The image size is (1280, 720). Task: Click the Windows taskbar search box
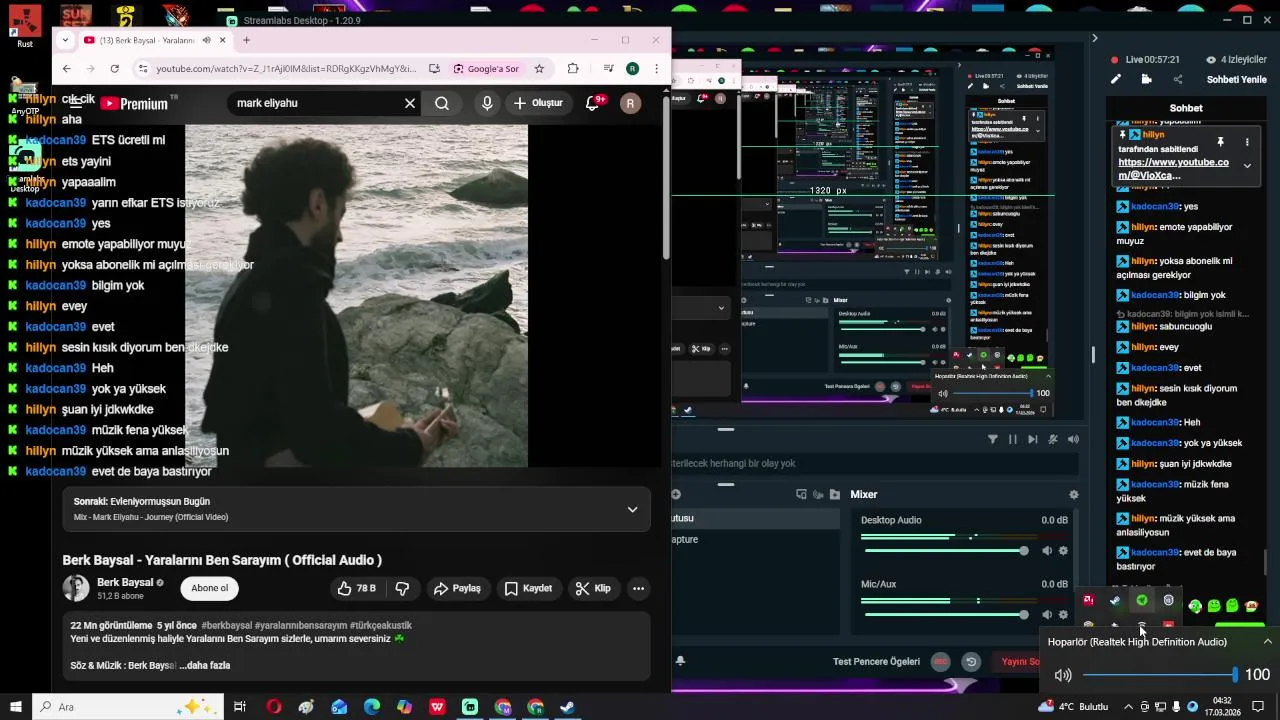pos(128,707)
